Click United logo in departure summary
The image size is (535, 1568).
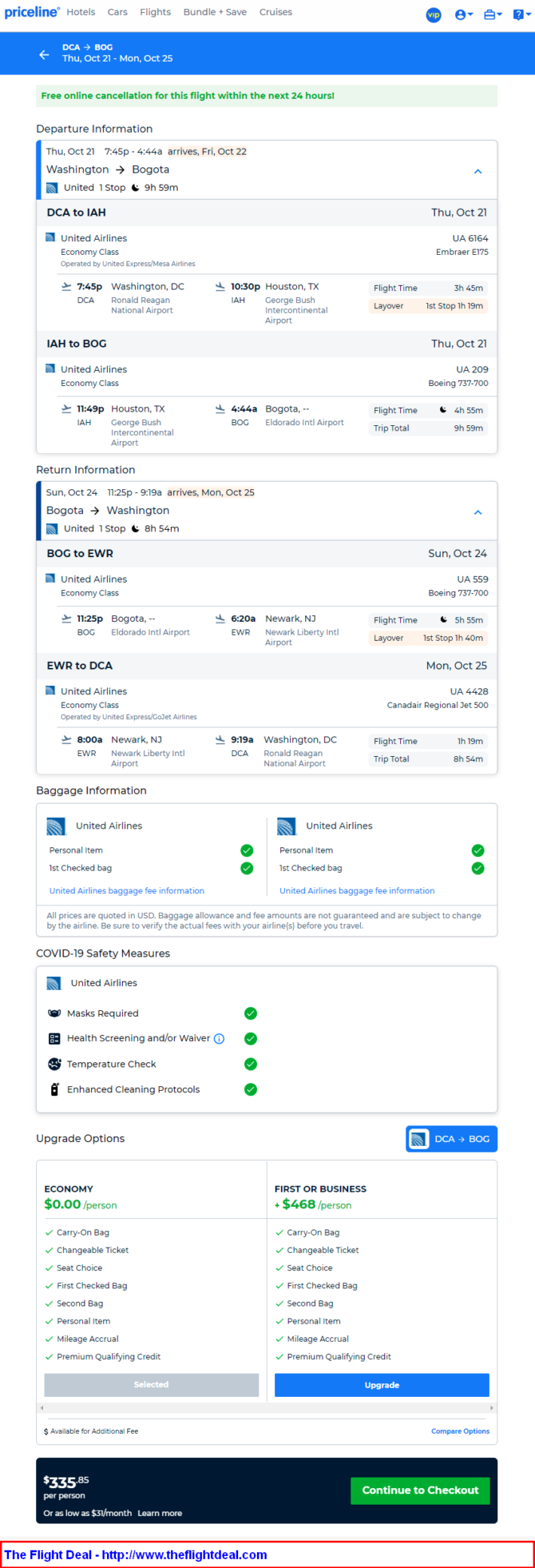click(52, 188)
